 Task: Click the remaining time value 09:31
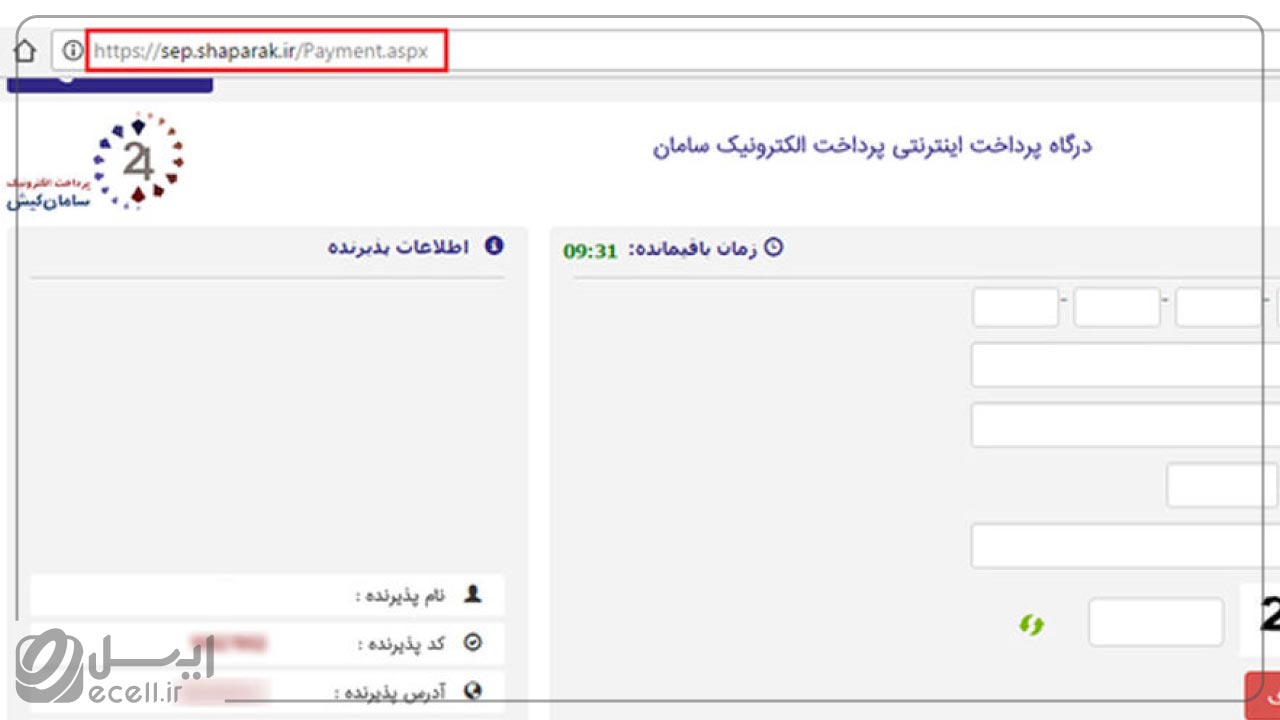590,250
